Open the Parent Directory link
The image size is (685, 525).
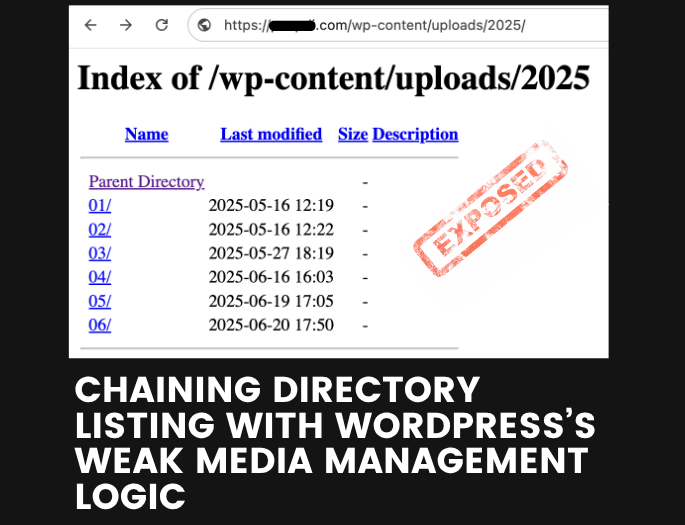[146, 182]
